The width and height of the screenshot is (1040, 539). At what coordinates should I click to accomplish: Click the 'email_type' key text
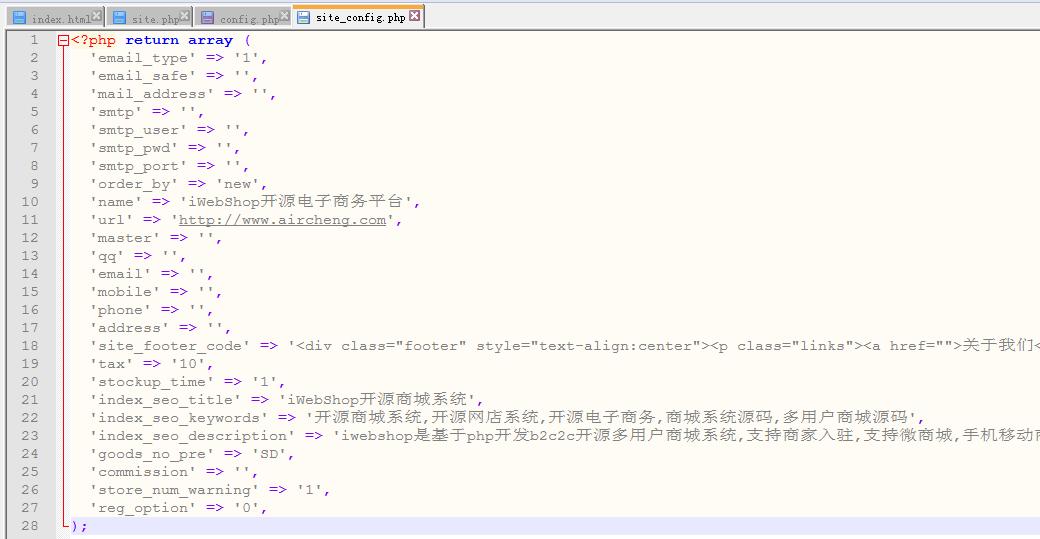point(143,58)
